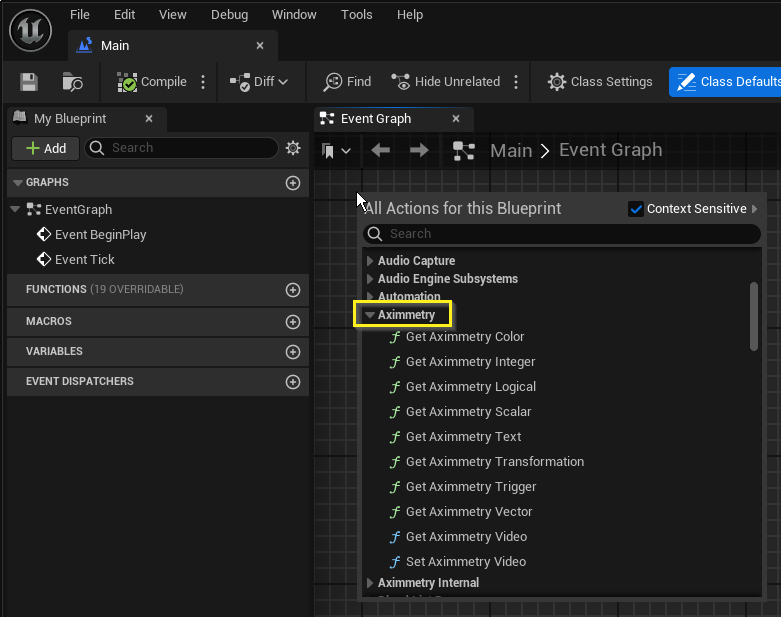Open Compile options three-dot menu
The height and width of the screenshot is (617, 781).
[203, 82]
